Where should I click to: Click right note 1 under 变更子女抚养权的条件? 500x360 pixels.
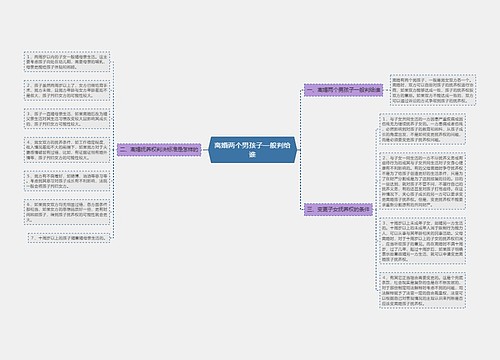[x=422, y=129]
